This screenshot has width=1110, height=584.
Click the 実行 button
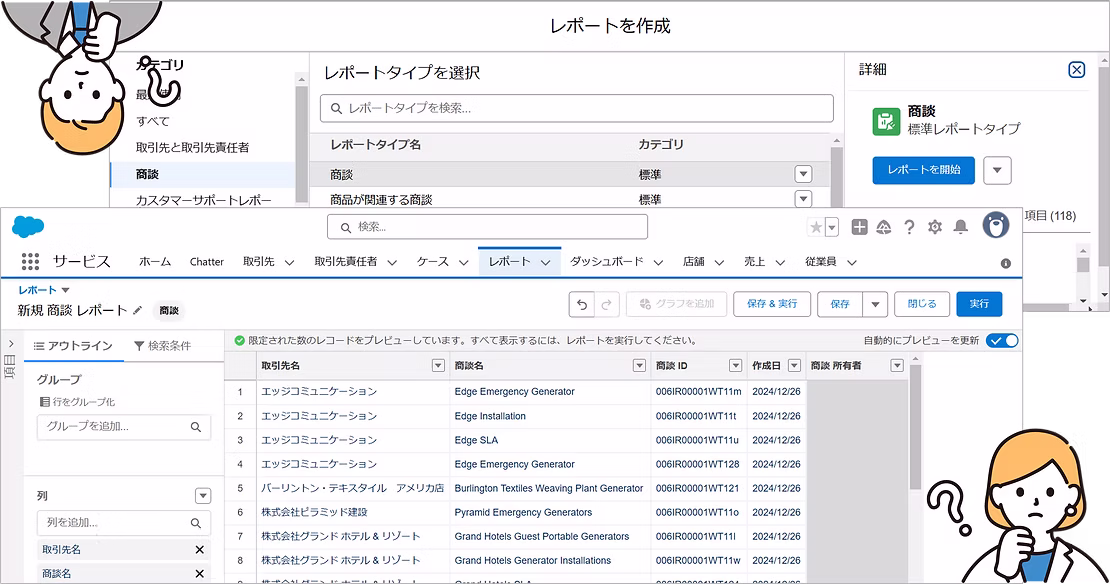point(979,304)
